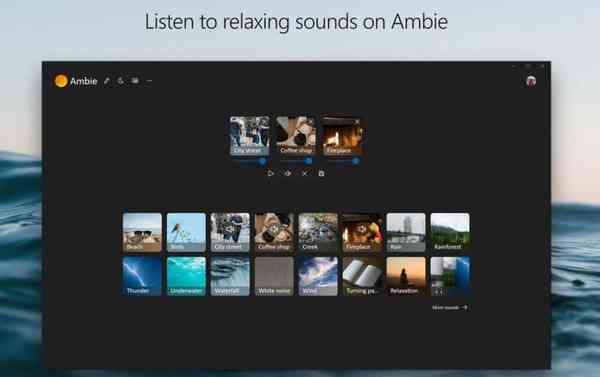
Task: Play the Underwater sound
Action: click(x=186, y=276)
